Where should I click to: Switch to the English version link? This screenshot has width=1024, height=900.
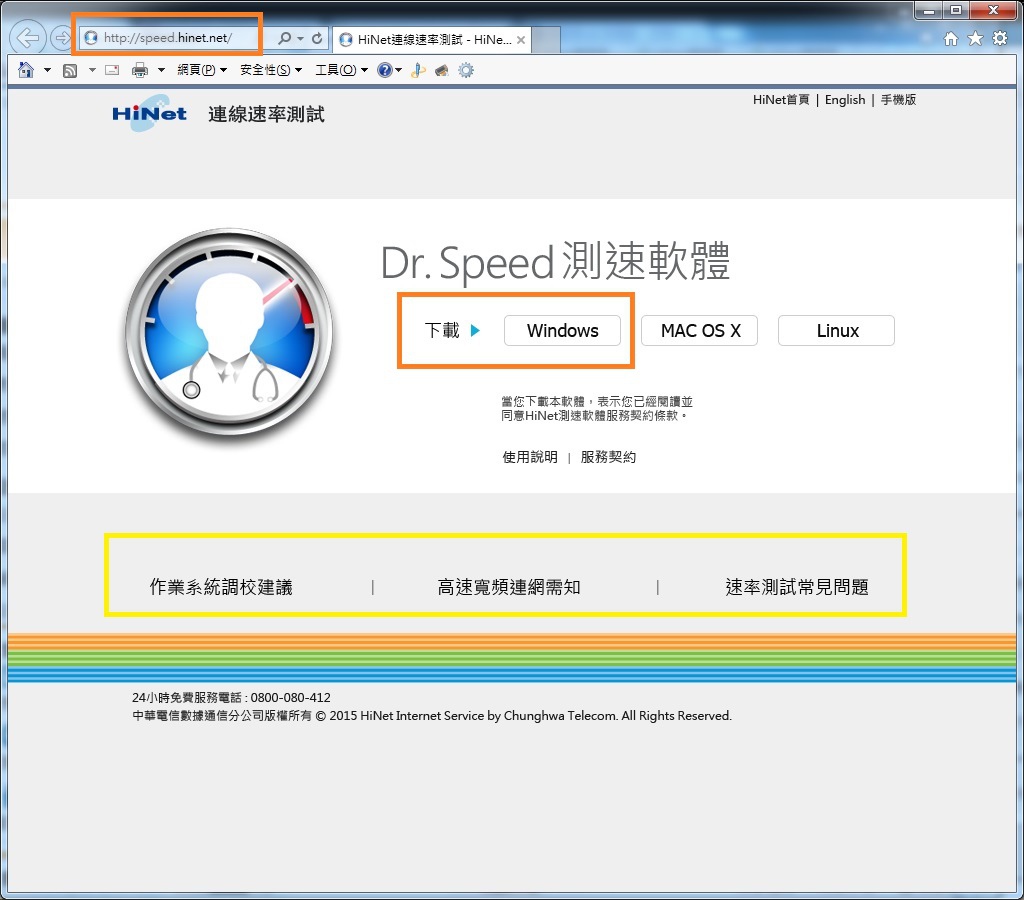pos(844,100)
